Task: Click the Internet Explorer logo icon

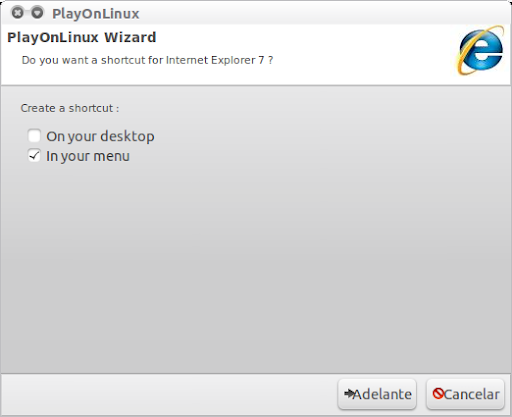Action: (x=480, y=51)
